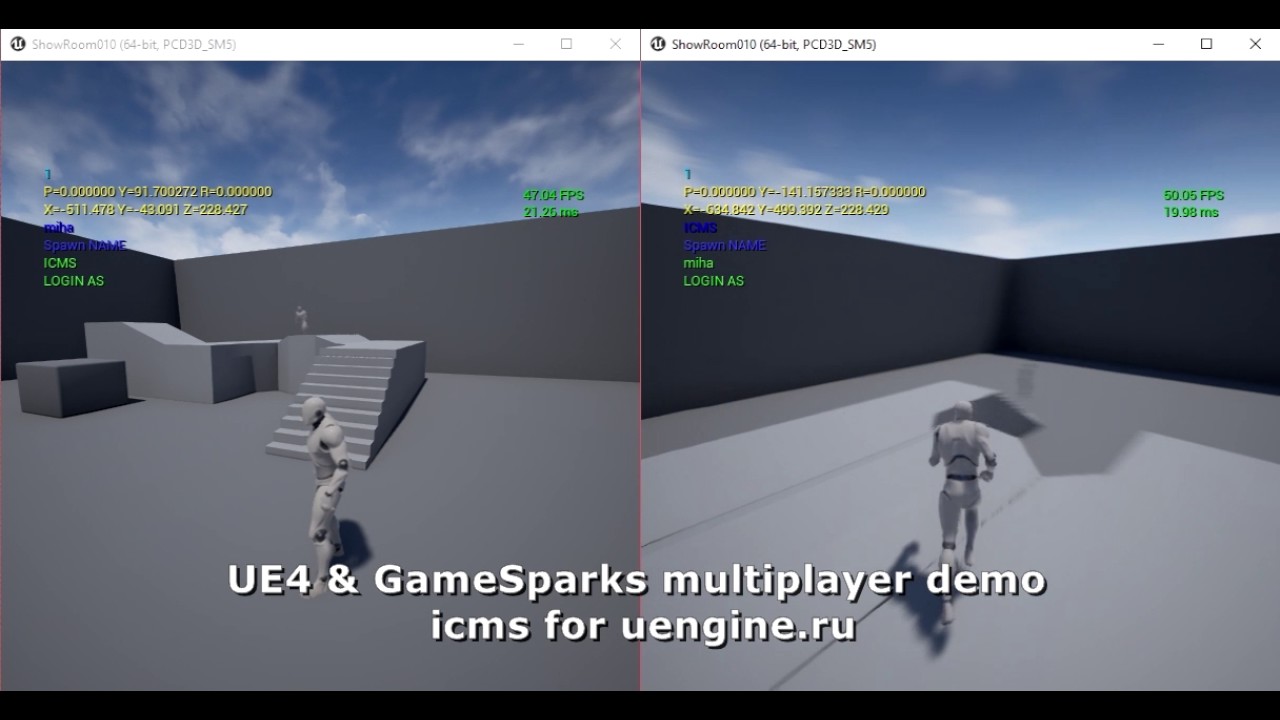1280x720 pixels.
Task: Close the left ShowRoom010 window
Action: tap(615, 44)
